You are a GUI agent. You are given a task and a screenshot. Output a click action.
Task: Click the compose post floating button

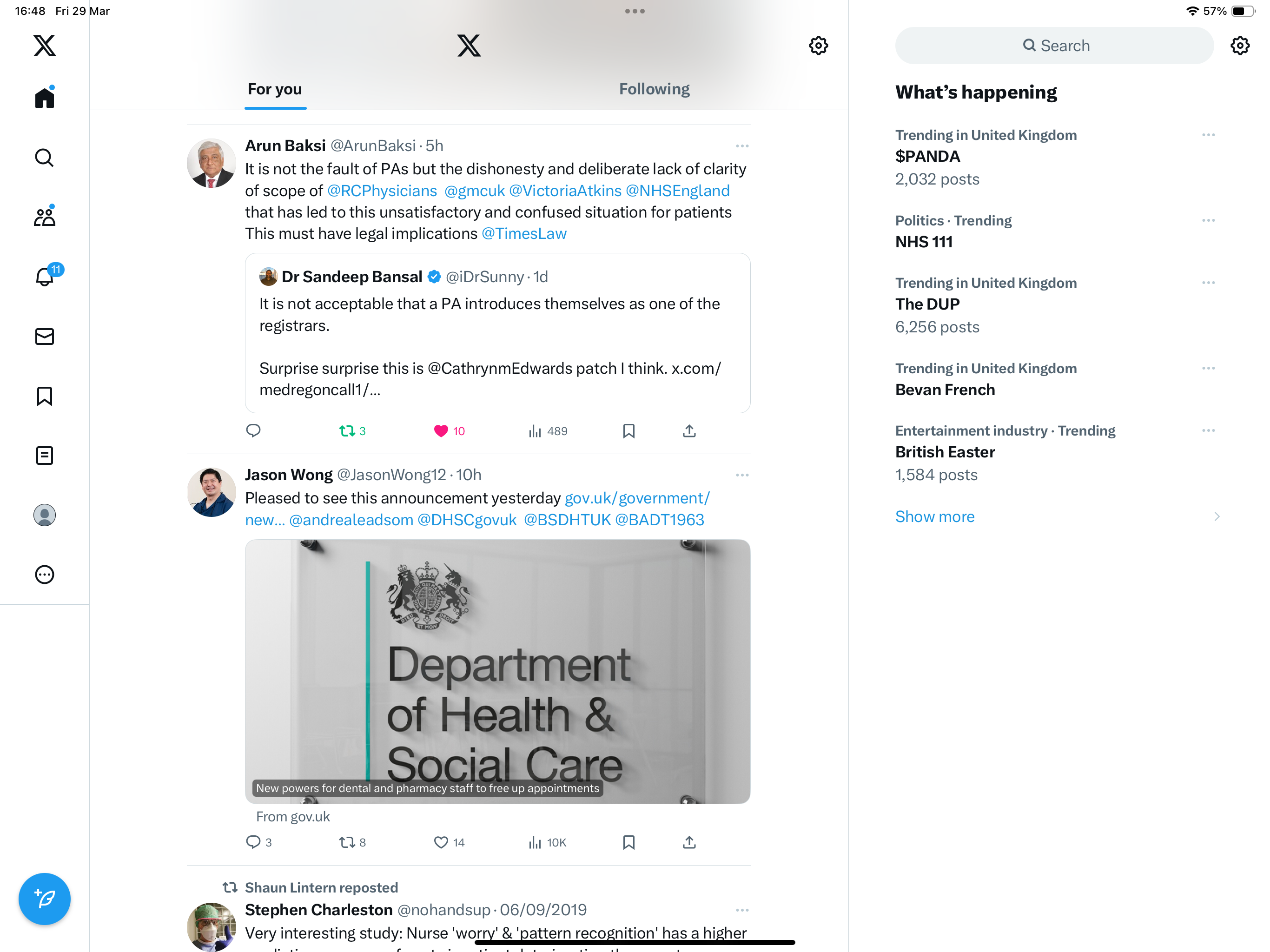pyautogui.click(x=45, y=899)
